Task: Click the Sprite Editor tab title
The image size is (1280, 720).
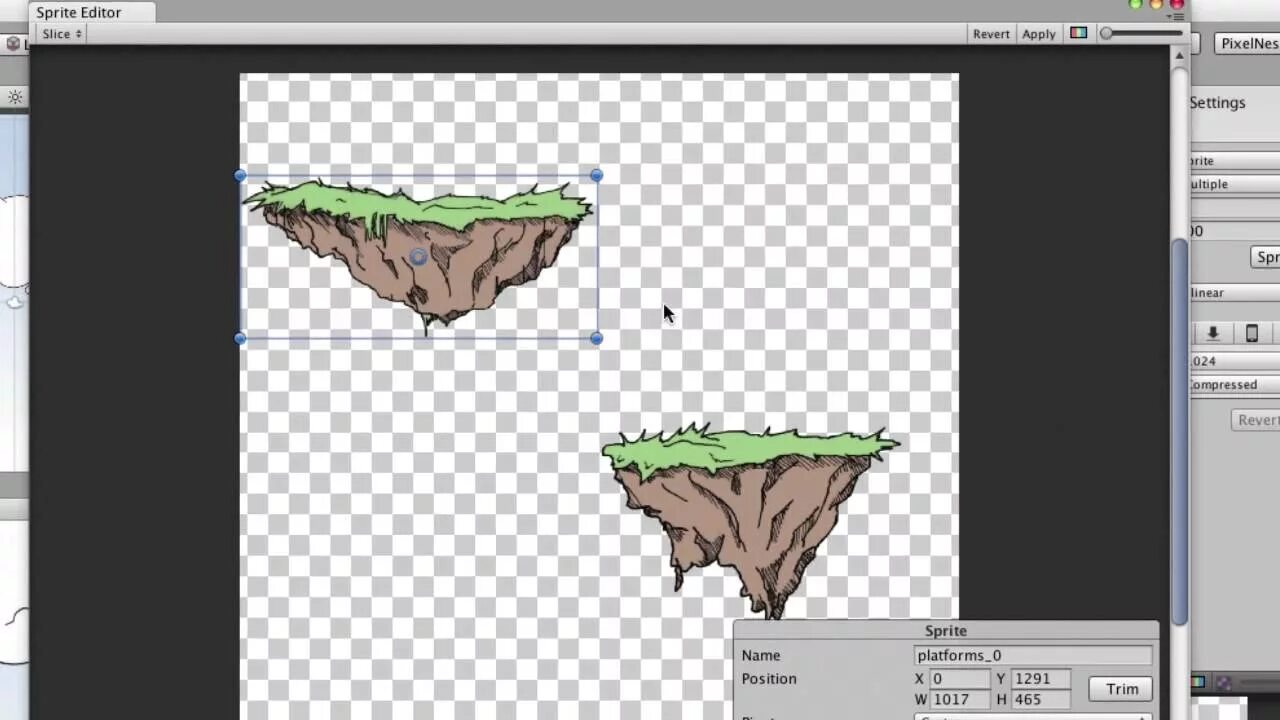Action: [79, 12]
